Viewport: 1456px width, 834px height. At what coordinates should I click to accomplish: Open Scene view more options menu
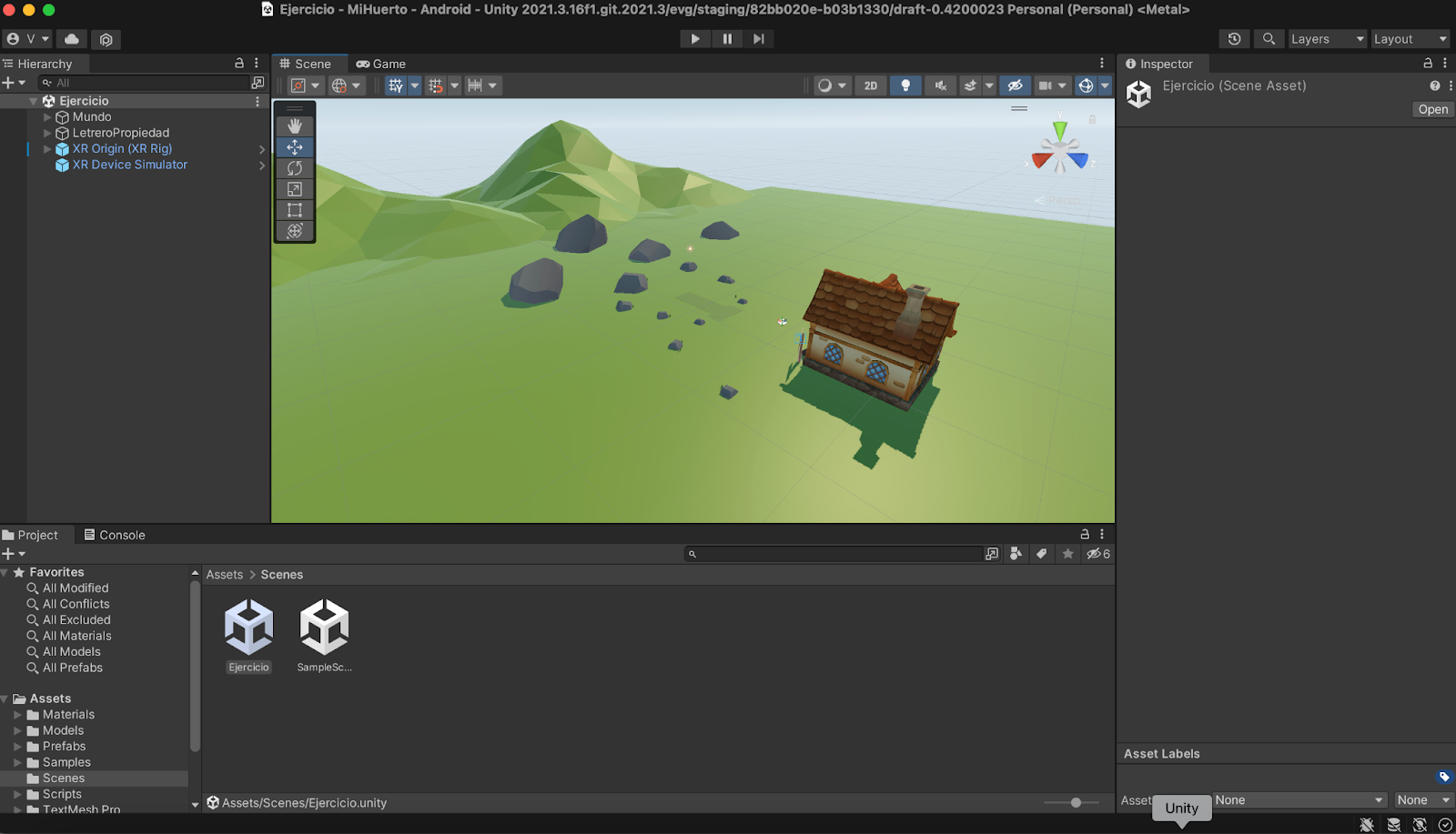click(x=1102, y=64)
